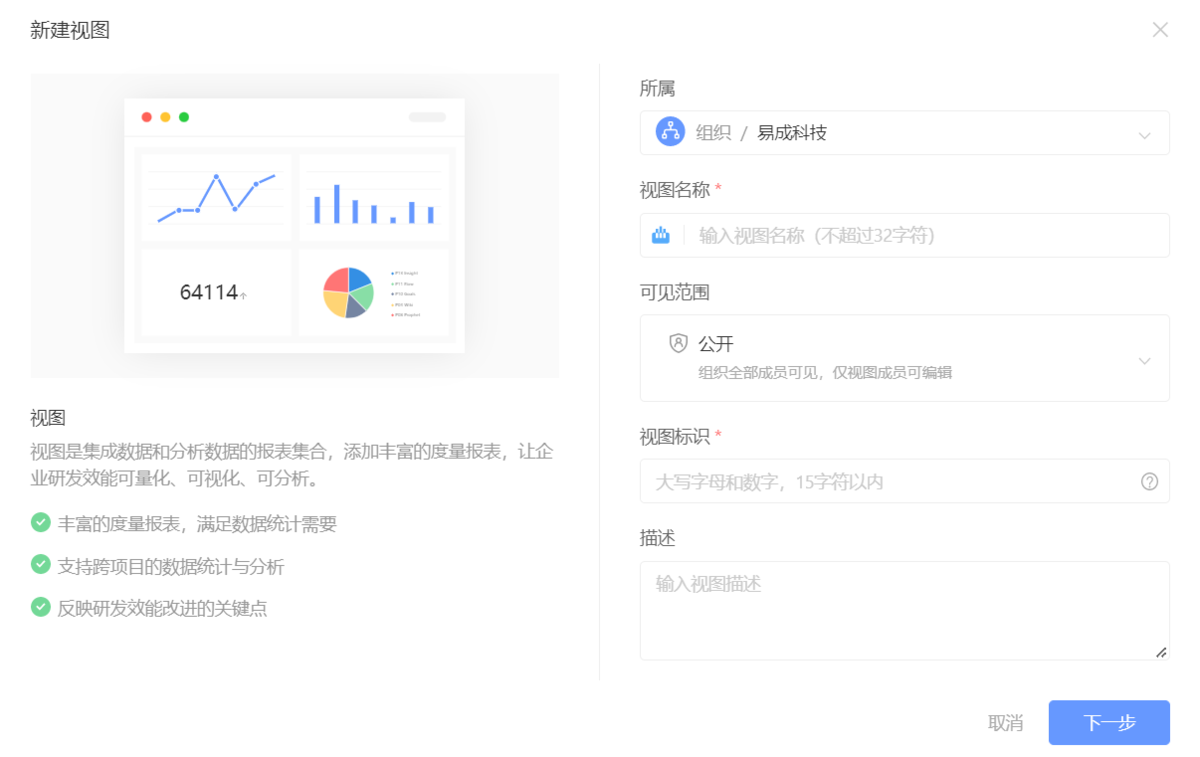The height and width of the screenshot is (757, 1200).
Task: Click the bar chart in the preview image
Action: [x=375, y=198]
